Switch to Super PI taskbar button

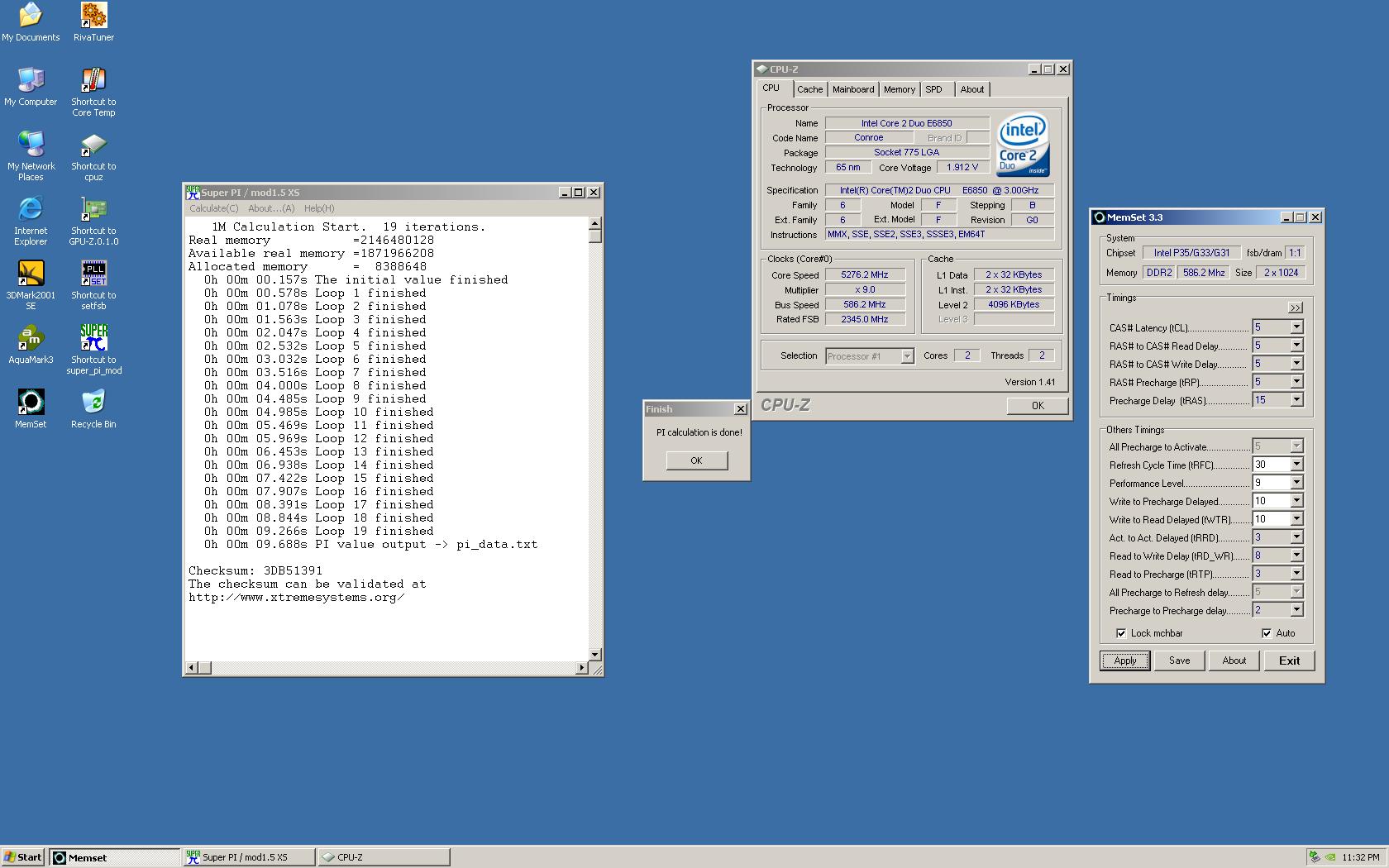(x=249, y=857)
